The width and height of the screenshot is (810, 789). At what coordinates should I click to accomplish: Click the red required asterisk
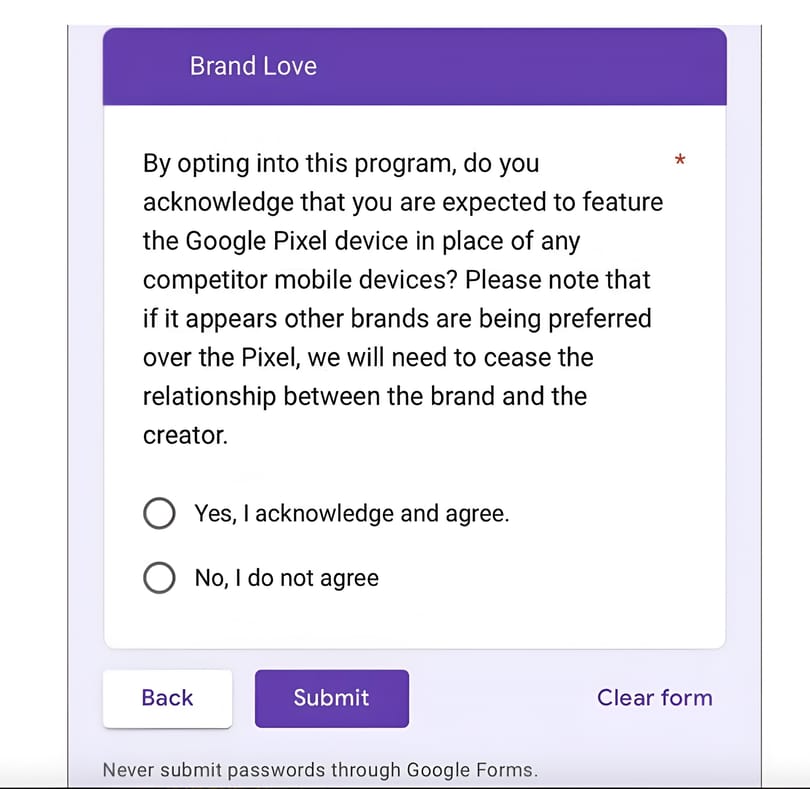pyautogui.click(x=680, y=160)
